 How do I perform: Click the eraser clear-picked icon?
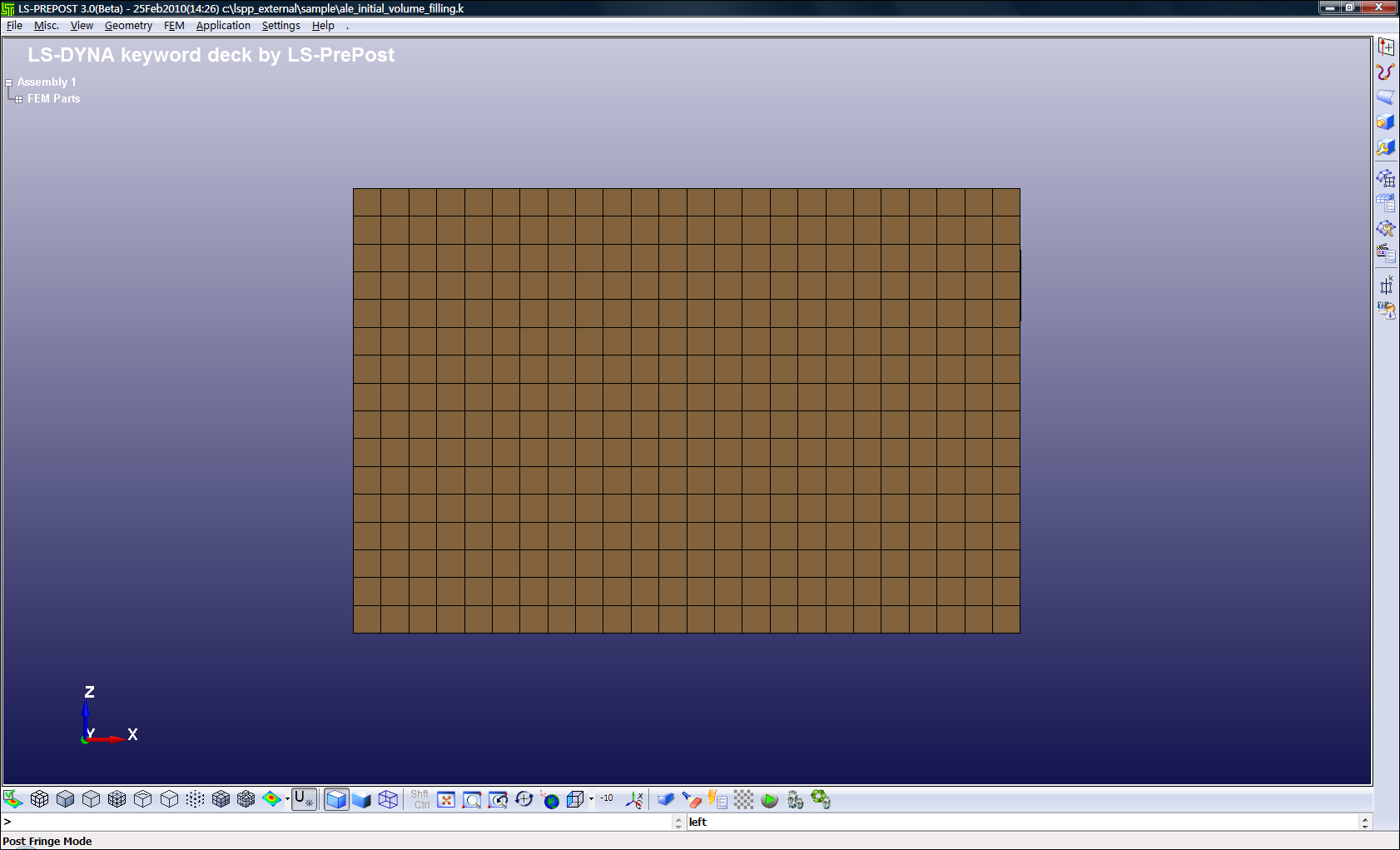click(x=692, y=800)
